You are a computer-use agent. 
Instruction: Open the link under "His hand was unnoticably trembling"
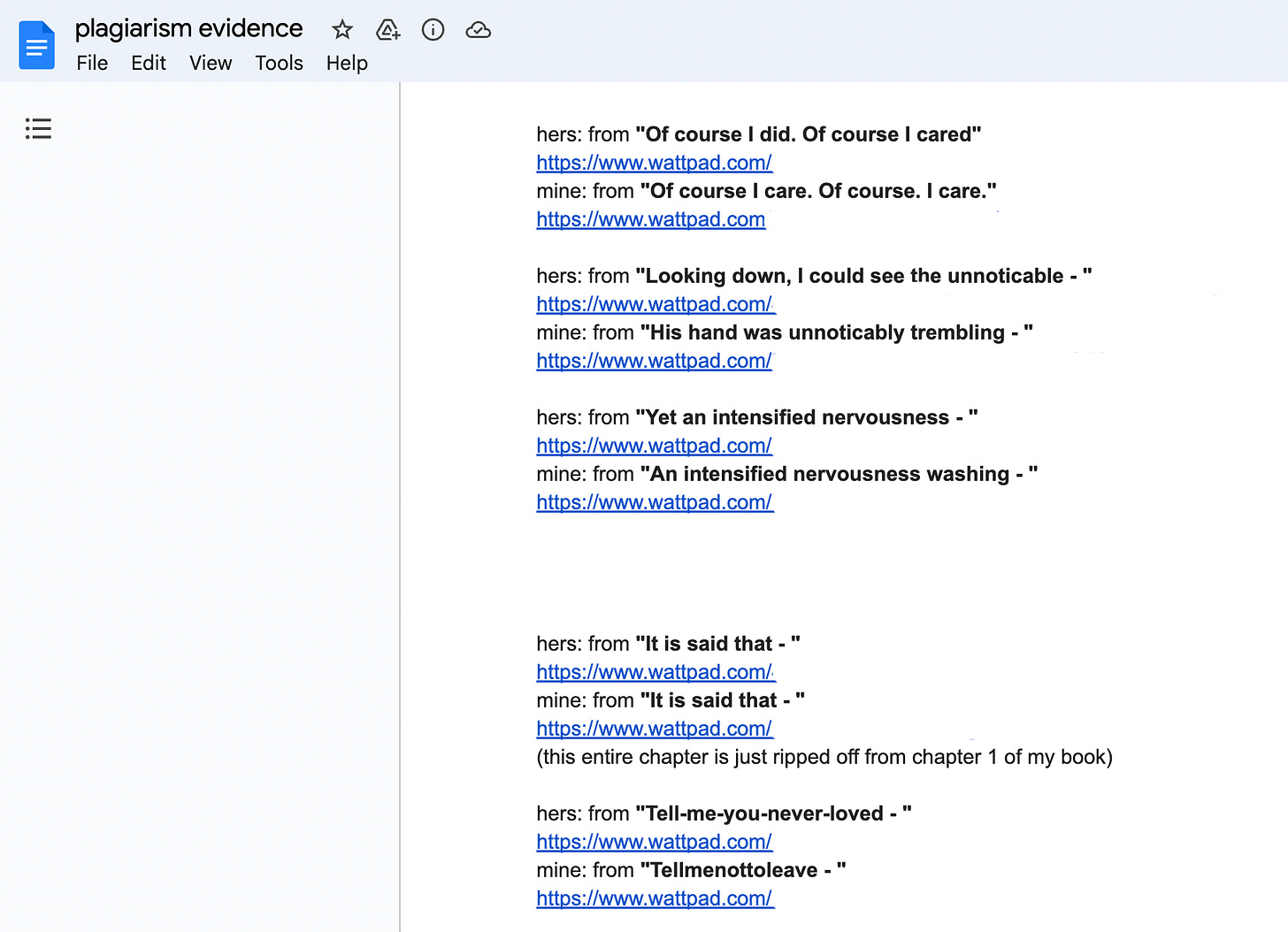pyautogui.click(x=655, y=361)
